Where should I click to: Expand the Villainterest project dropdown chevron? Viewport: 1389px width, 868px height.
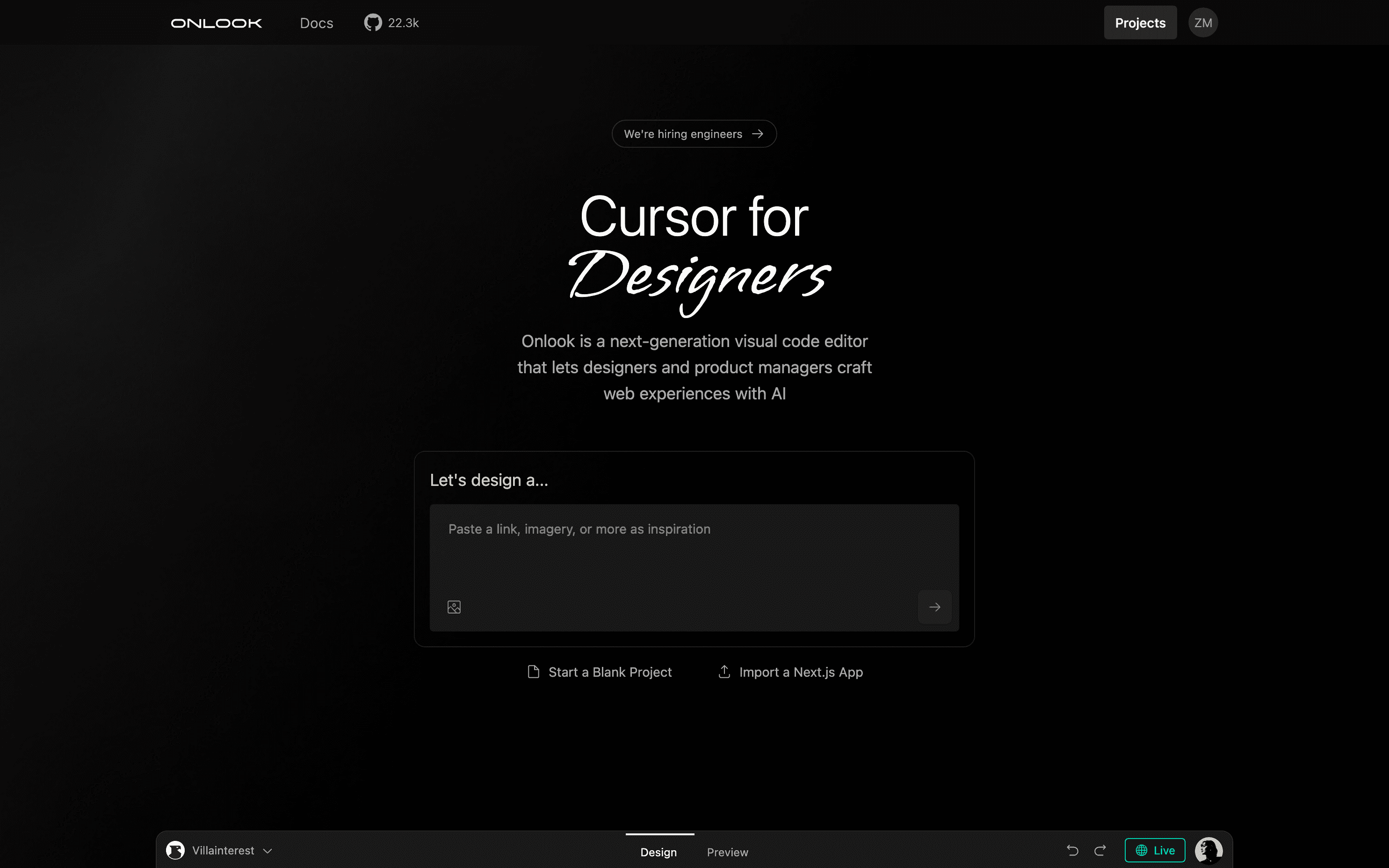pyautogui.click(x=268, y=851)
